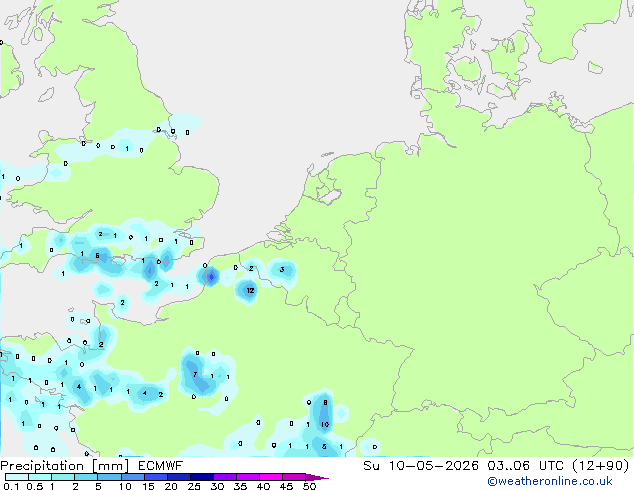Click the '10' precipitation value on the map
Viewport: 634px width, 490px height.
325,425
